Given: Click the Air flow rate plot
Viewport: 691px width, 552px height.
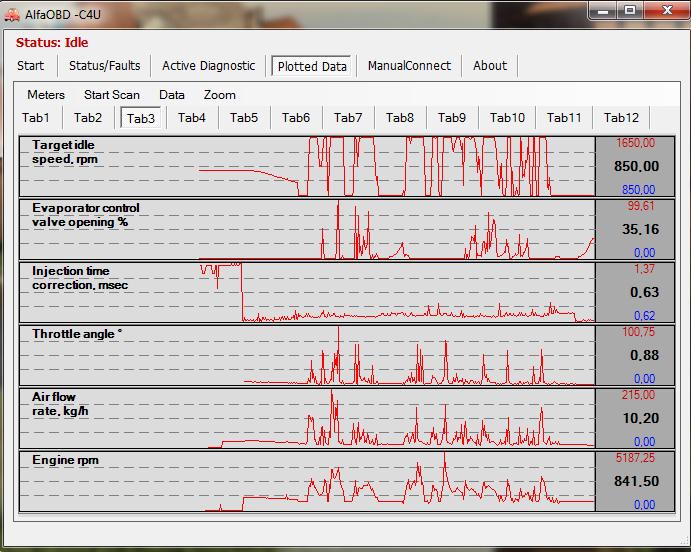Looking at the screenshot, I should pyautogui.click(x=308, y=419).
